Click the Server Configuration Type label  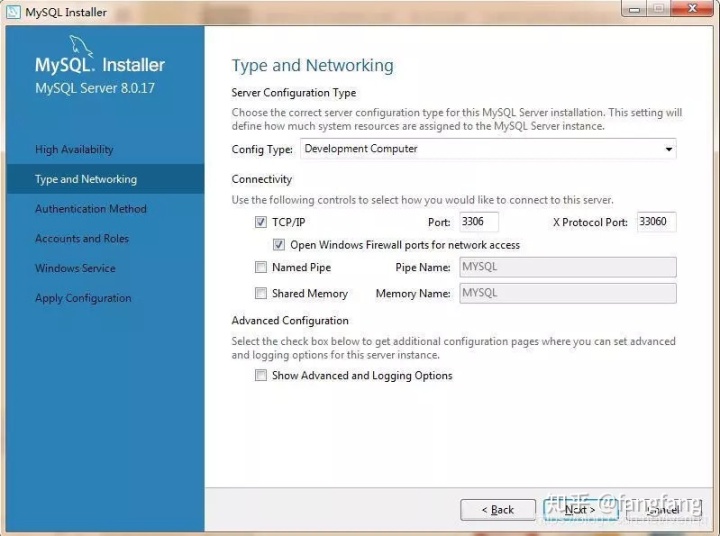point(294,93)
